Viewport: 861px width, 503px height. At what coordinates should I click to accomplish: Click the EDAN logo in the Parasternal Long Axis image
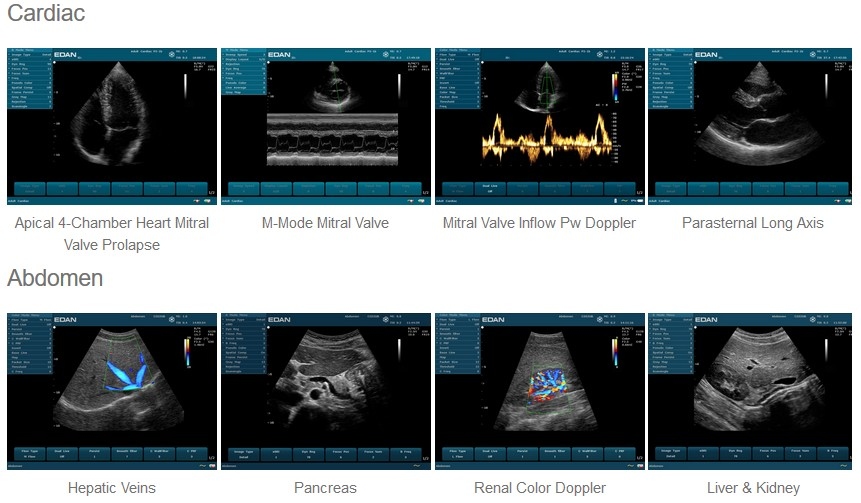click(x=707, y=55)
